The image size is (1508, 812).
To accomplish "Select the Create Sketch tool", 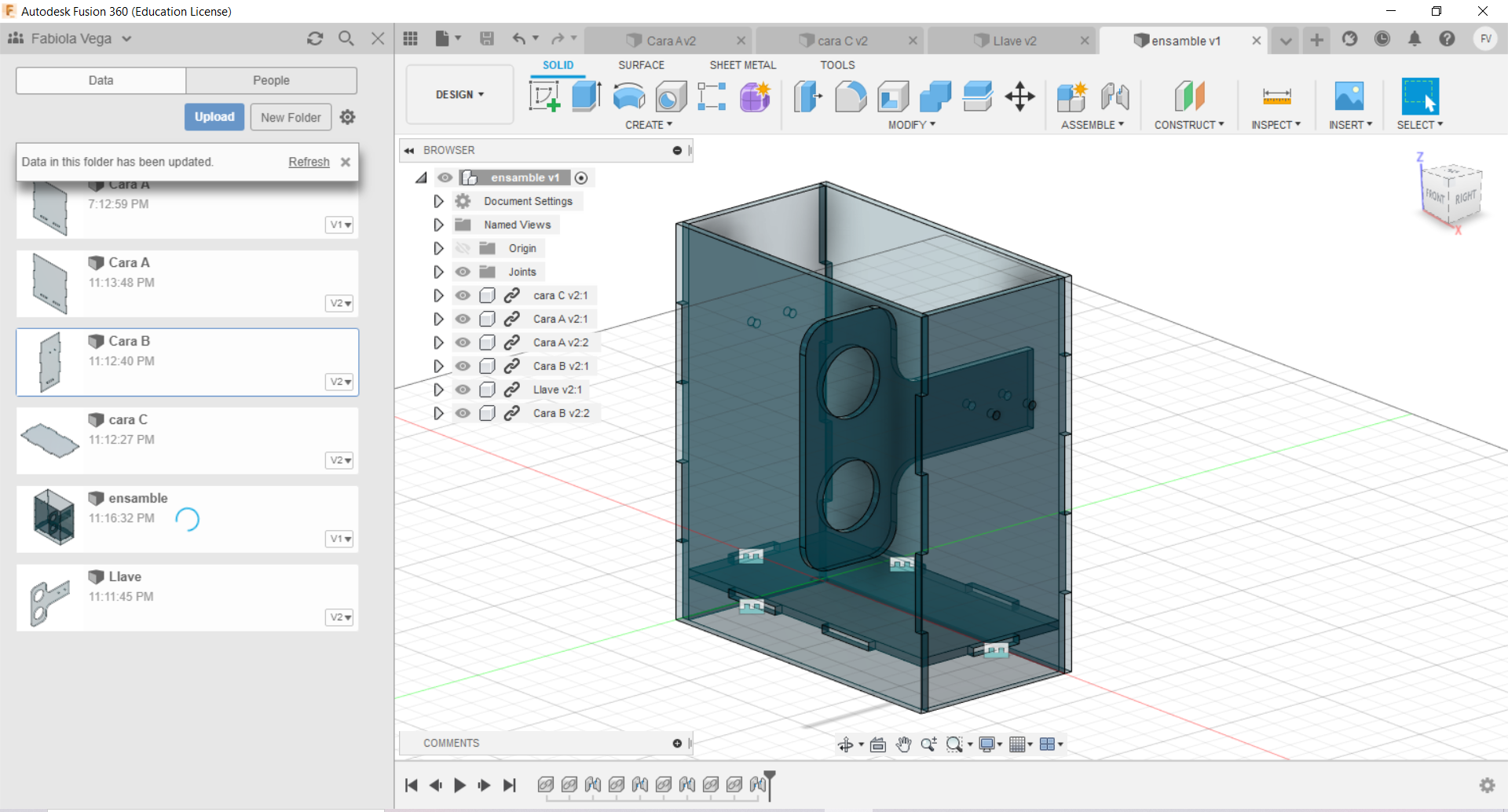I will click(x=544, y=97).
